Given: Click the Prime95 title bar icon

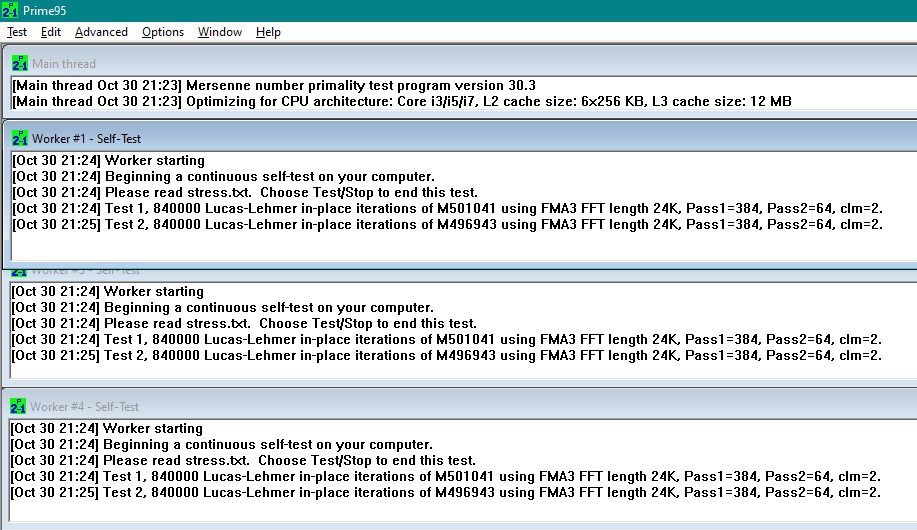Looking at the screenshot, I should pyautogui.click(x=10, y=11).
